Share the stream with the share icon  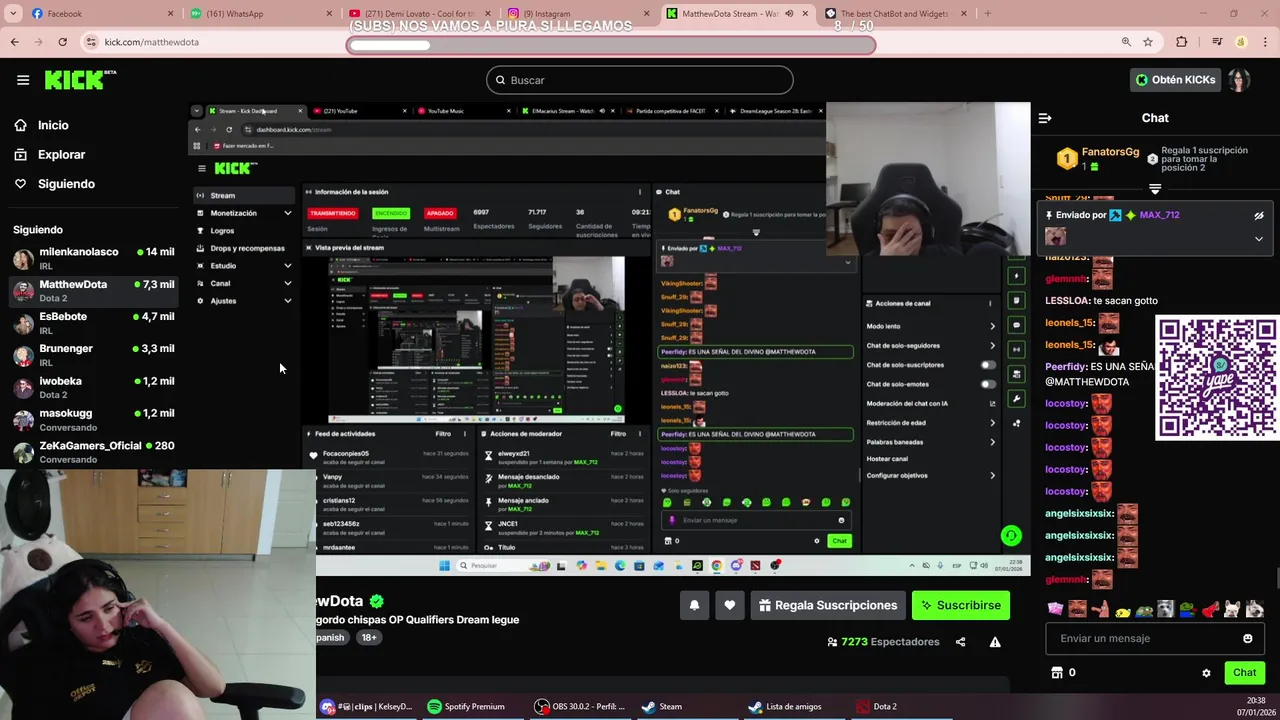960,642
